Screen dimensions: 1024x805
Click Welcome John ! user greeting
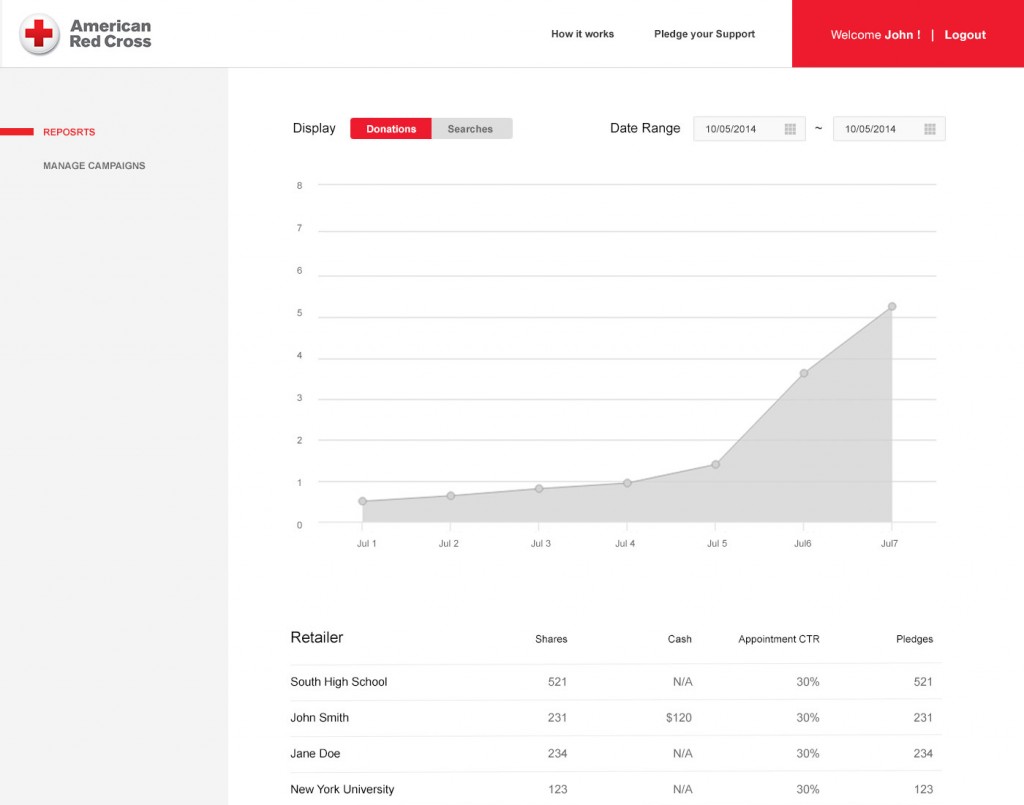coord(875,35)
